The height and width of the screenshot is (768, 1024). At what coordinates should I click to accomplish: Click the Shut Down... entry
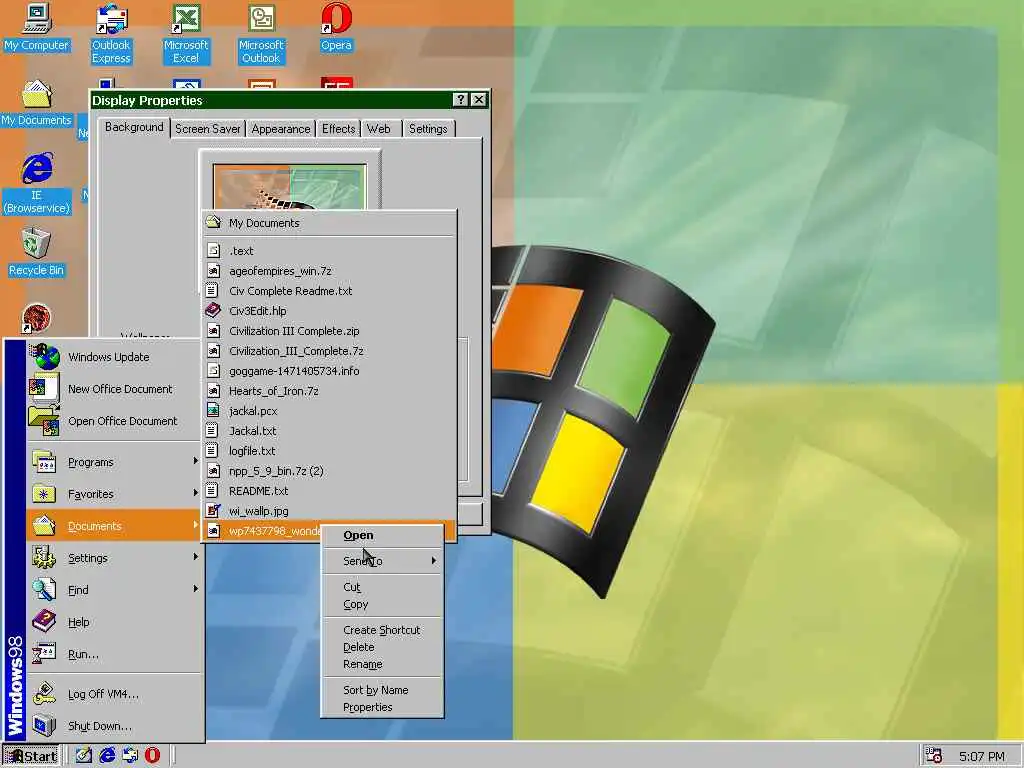tap(115, 726)
